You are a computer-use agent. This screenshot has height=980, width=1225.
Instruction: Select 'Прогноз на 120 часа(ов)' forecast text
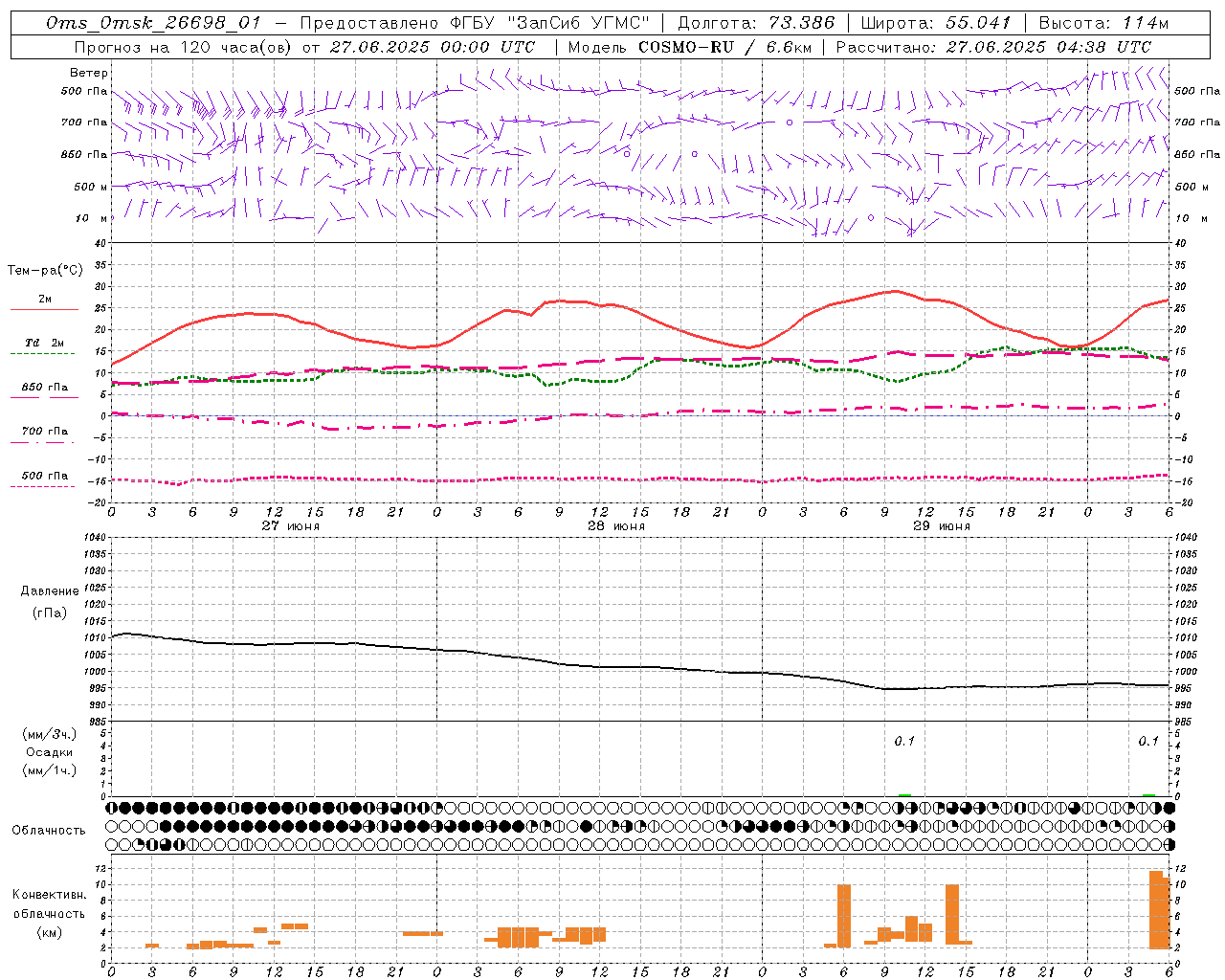184,47
